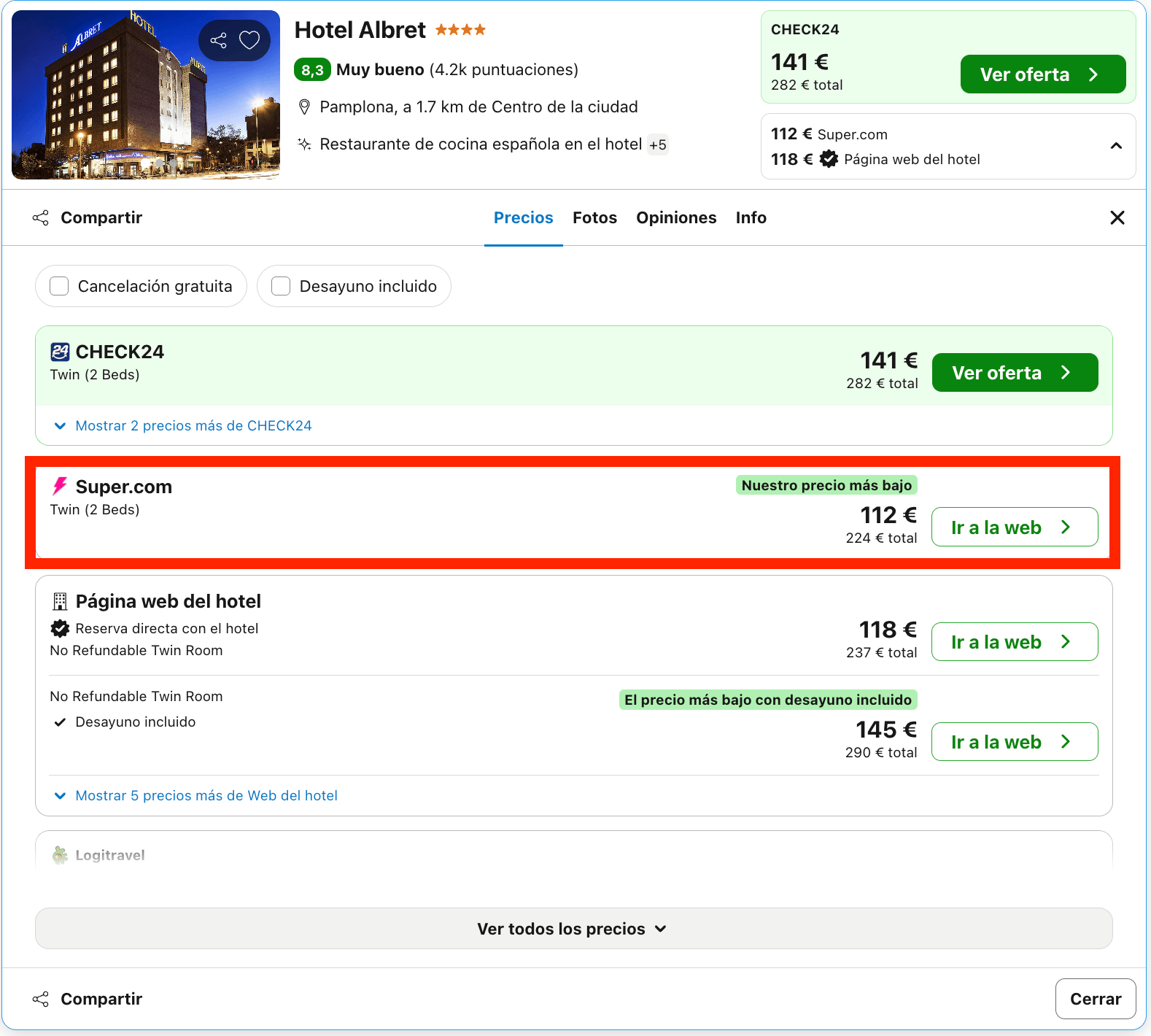Expand Ver todos los precios

[x=573, y=929]
